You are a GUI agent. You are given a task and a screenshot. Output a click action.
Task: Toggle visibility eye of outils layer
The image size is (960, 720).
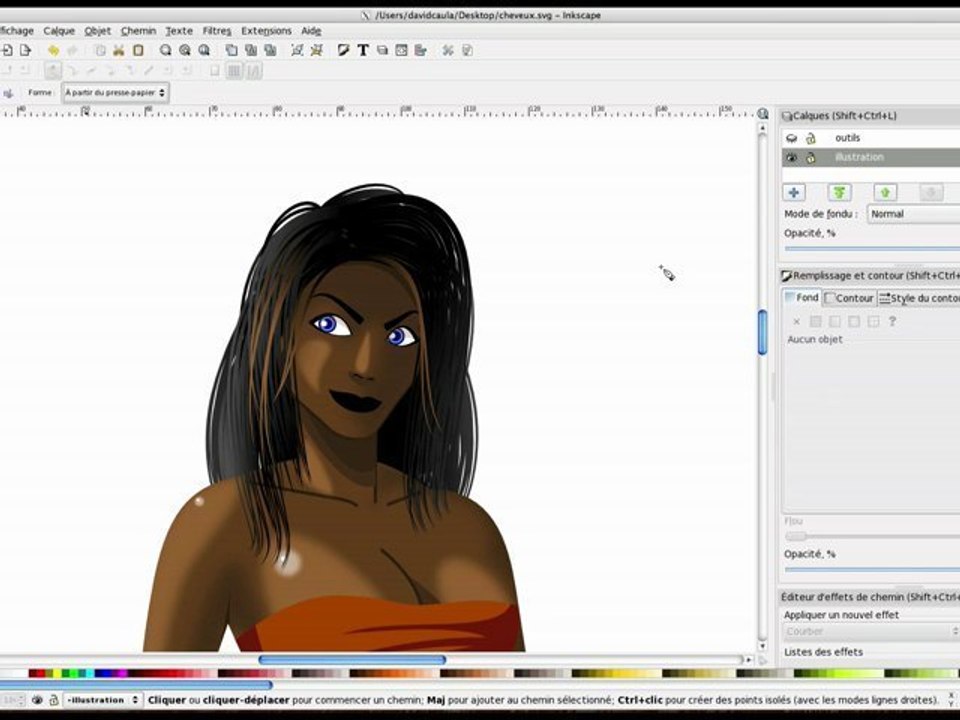click(x=792, y=138)
